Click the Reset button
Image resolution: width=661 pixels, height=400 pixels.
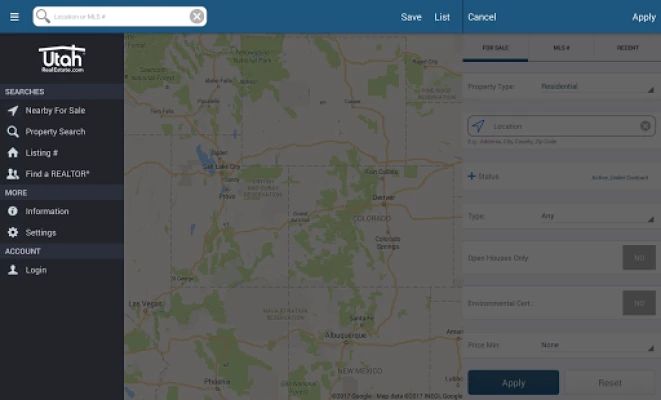tap(610, 383)
